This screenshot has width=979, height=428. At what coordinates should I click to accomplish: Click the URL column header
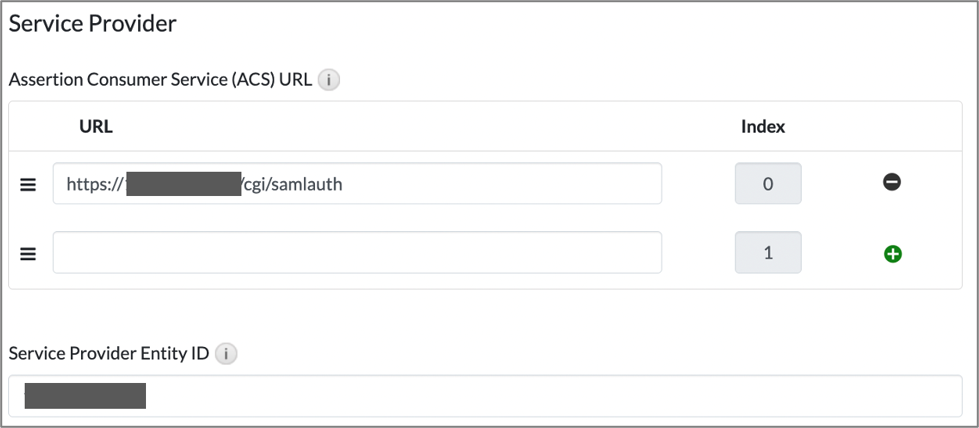pyautogui.click(x=96, y=127)
